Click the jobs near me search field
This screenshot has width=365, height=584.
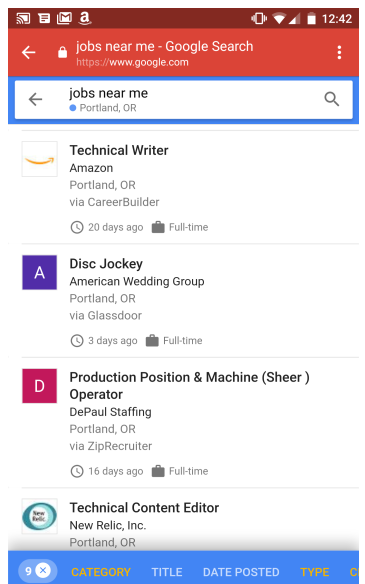pos(184,99)
